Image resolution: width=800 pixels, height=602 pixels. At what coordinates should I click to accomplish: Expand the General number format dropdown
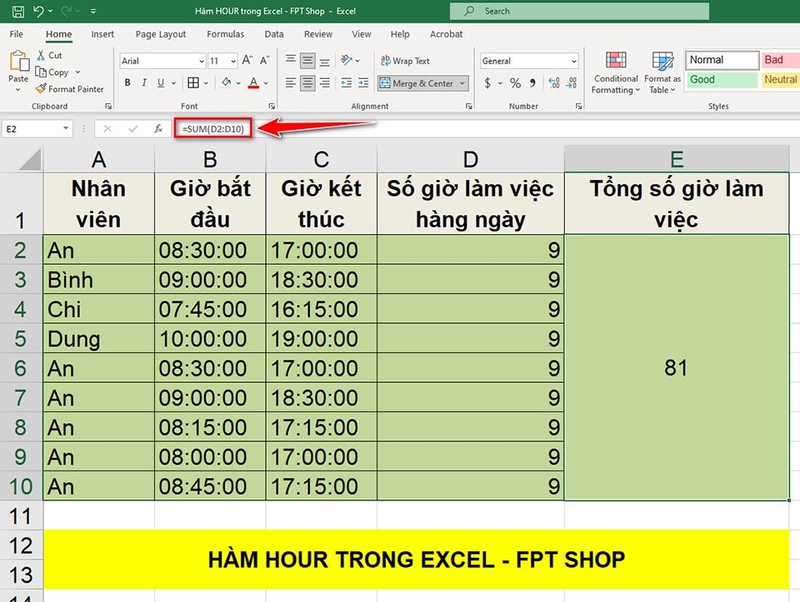coord(573,60)
